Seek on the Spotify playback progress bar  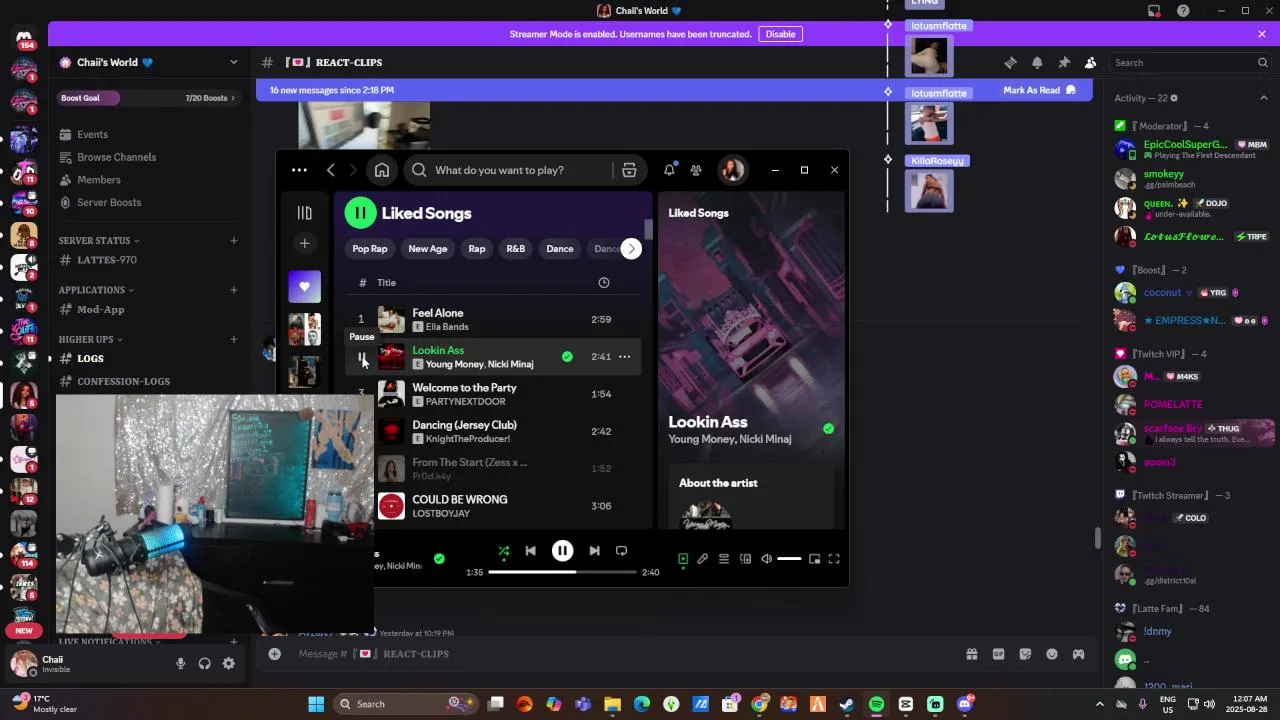click(x=562, y=572)
